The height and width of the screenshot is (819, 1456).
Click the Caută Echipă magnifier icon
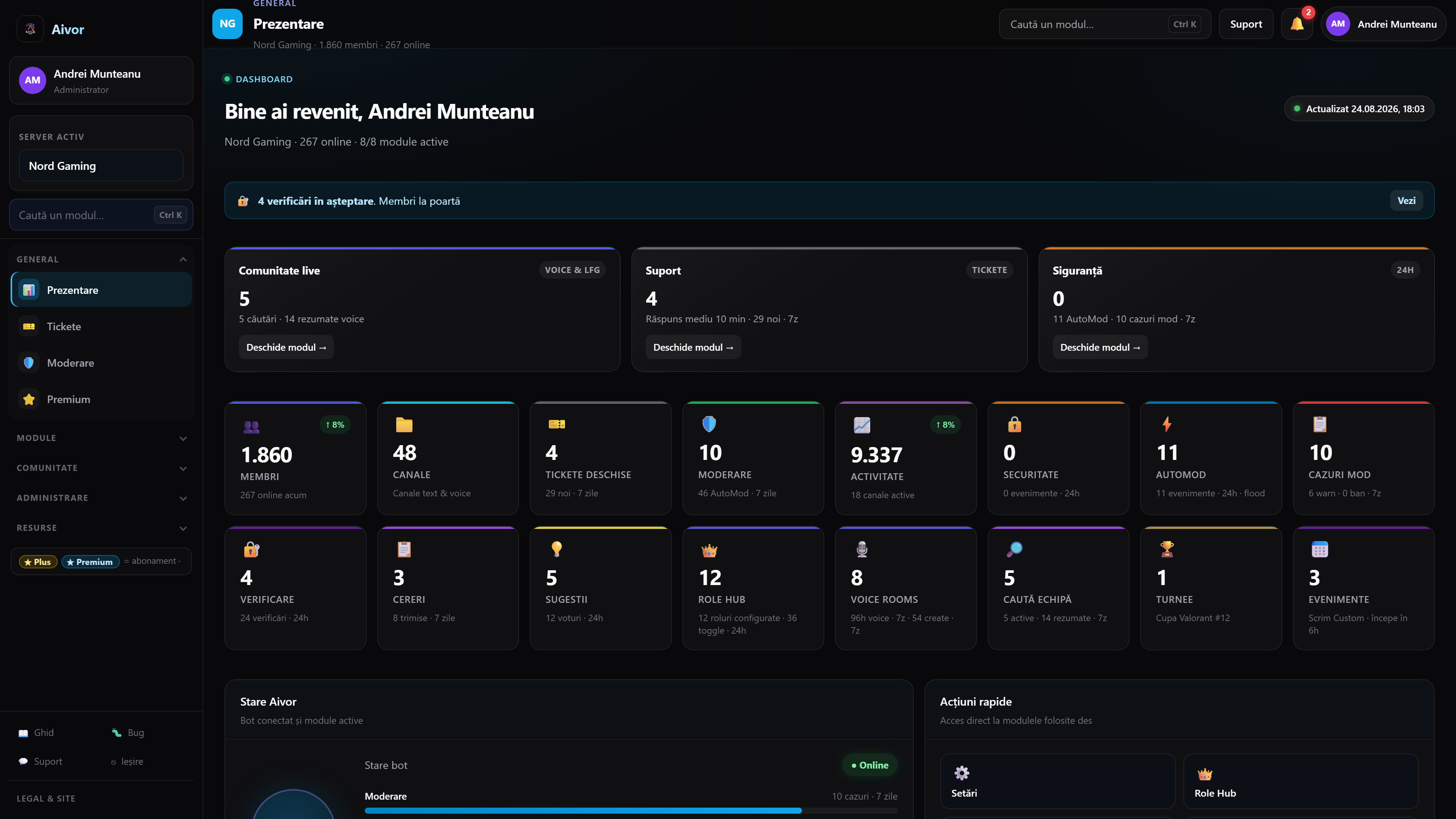1015,549
